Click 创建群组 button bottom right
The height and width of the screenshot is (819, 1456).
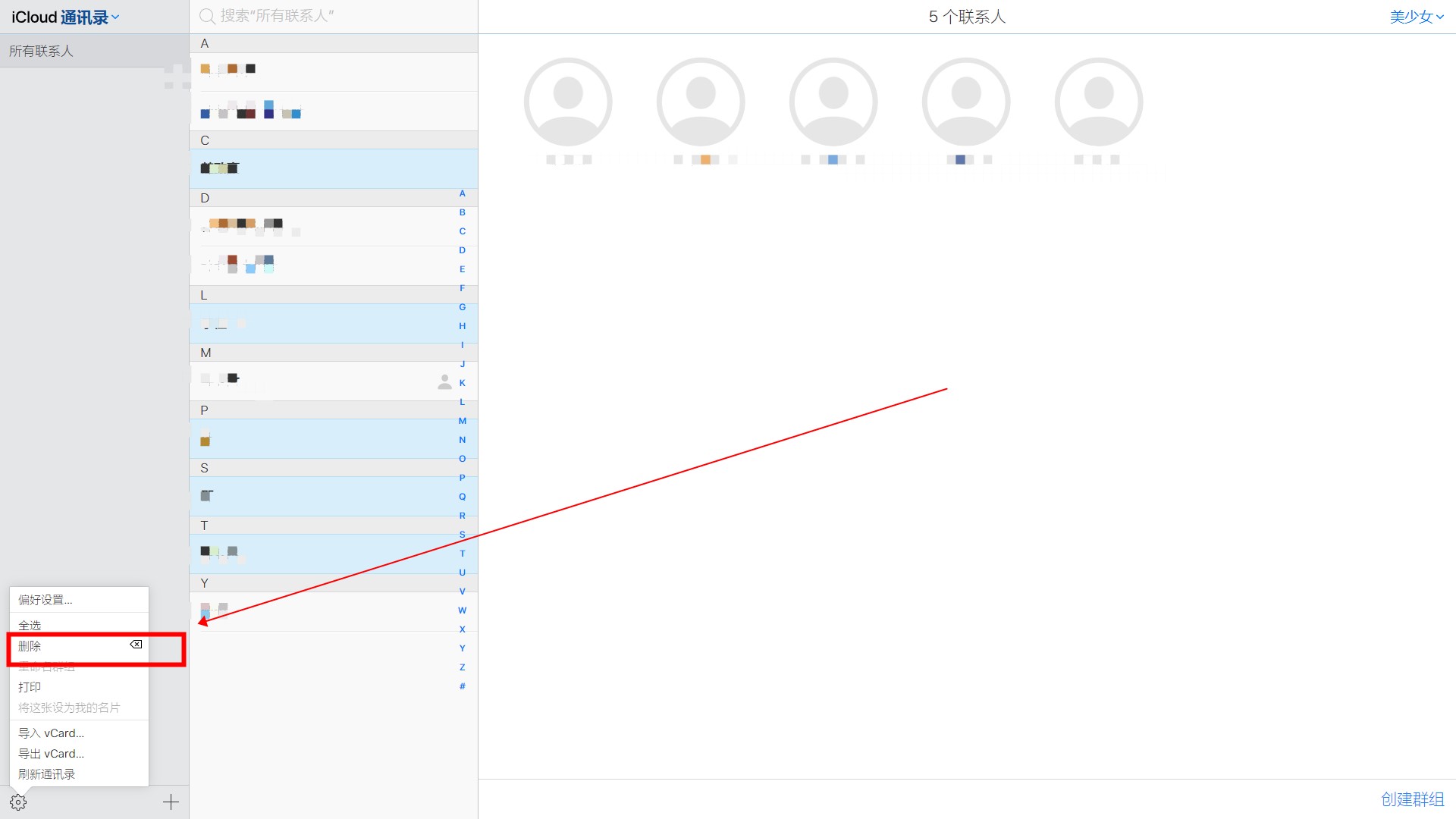[1411, 801]
